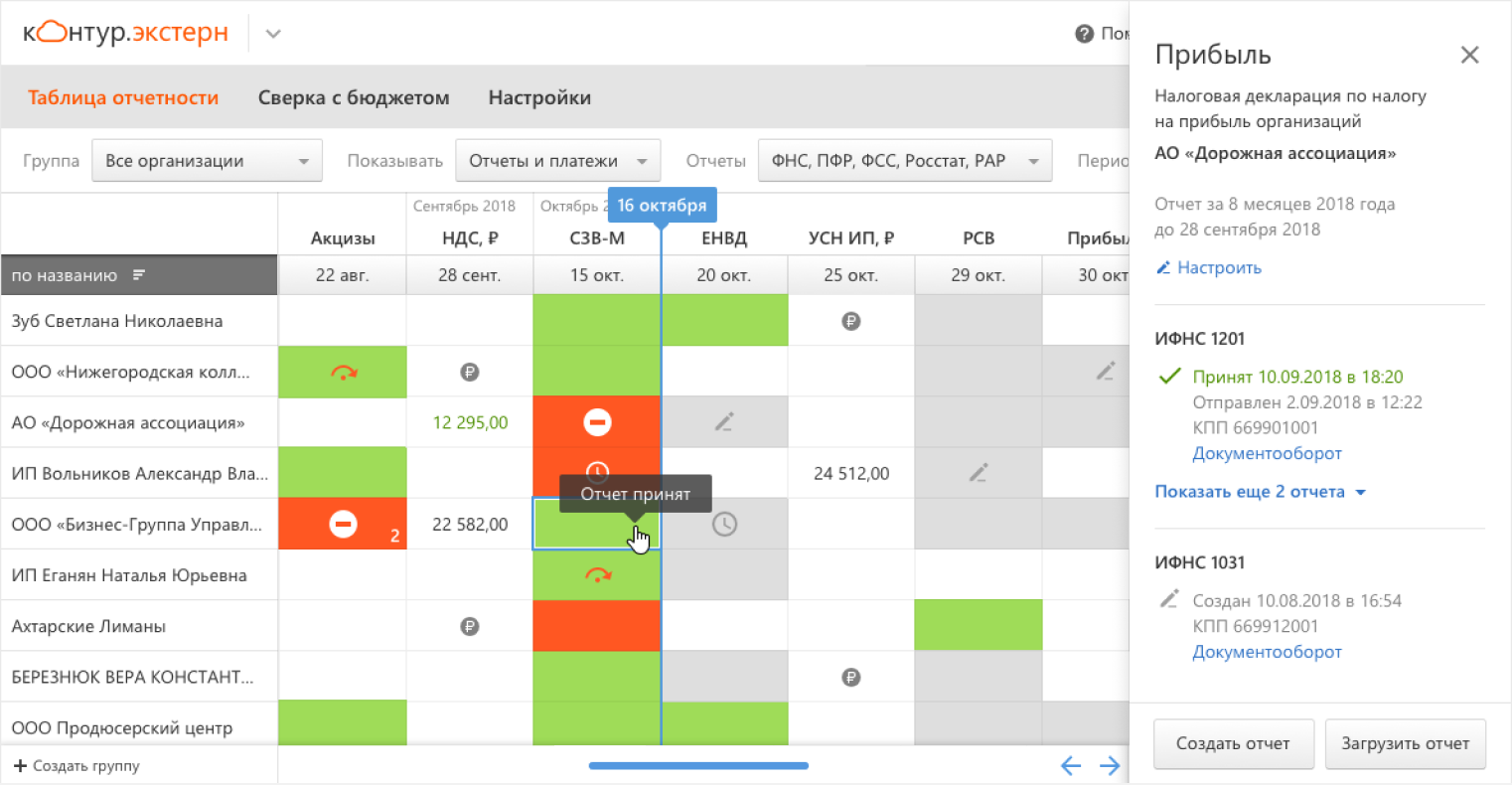Click the horizontal table scrollbar
This screenshot has width=1512, height=785.
click(x=698, y=766)
